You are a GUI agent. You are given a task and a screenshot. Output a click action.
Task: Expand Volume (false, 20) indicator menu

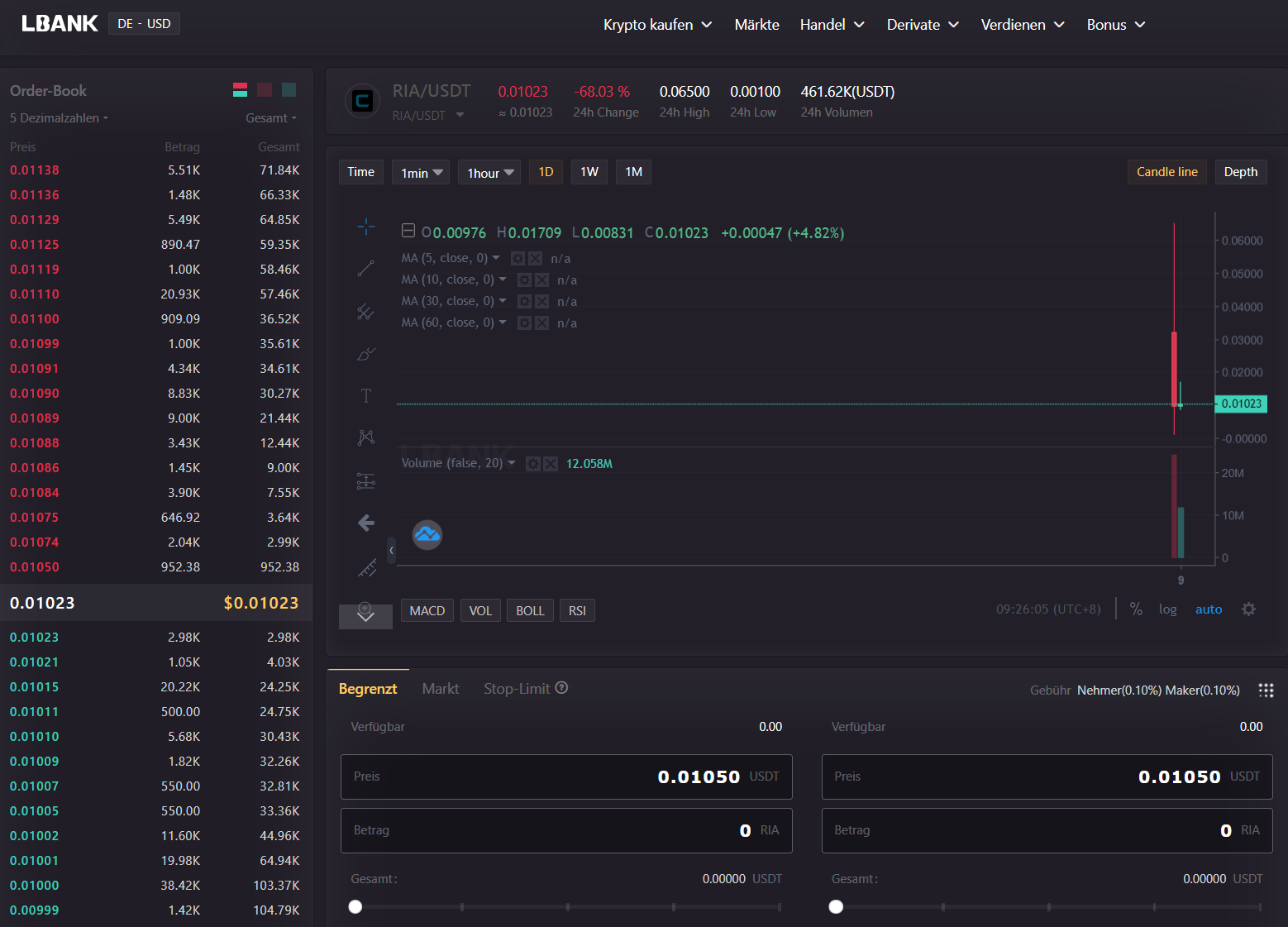point(512,463)
